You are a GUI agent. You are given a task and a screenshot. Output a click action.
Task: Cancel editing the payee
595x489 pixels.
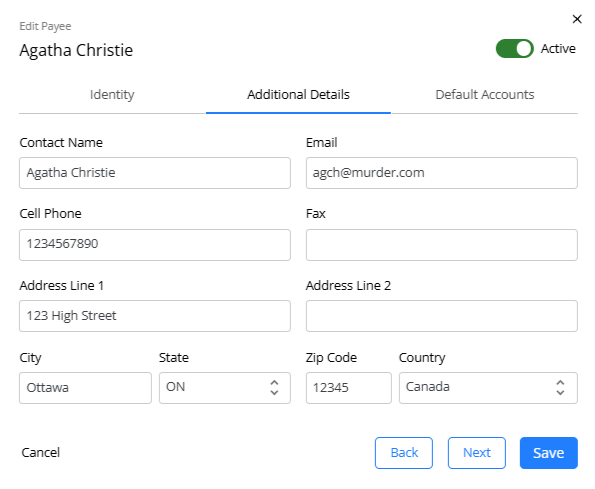coord(41,453)
